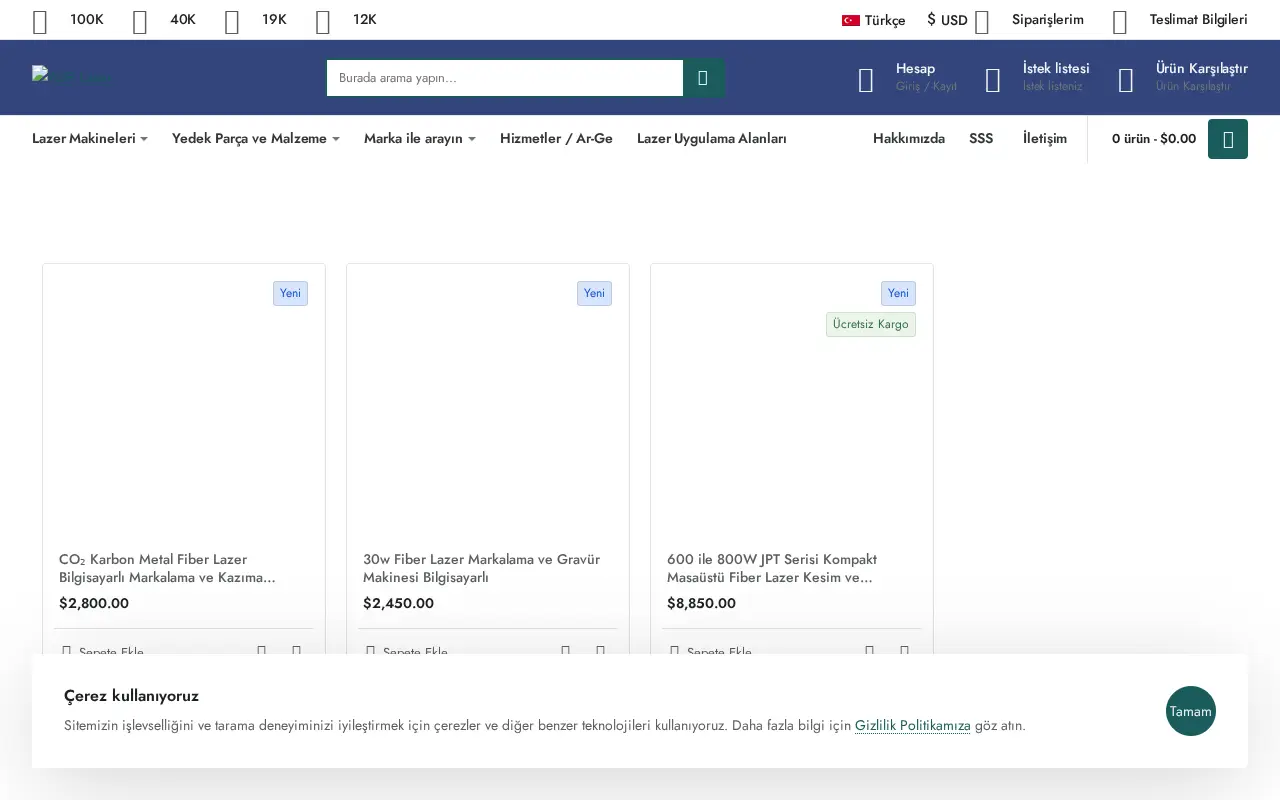1280x800 pixels.
Task: Expand the Yedek Parça ve Malzeme menu
Action: (256, 139)
